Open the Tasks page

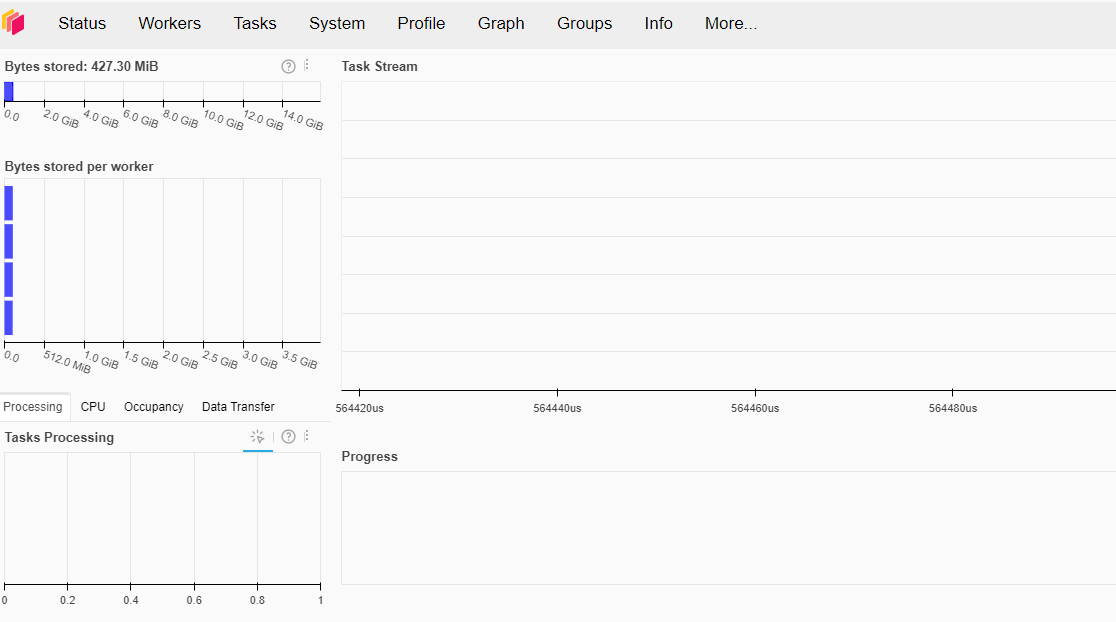[255, 23]
